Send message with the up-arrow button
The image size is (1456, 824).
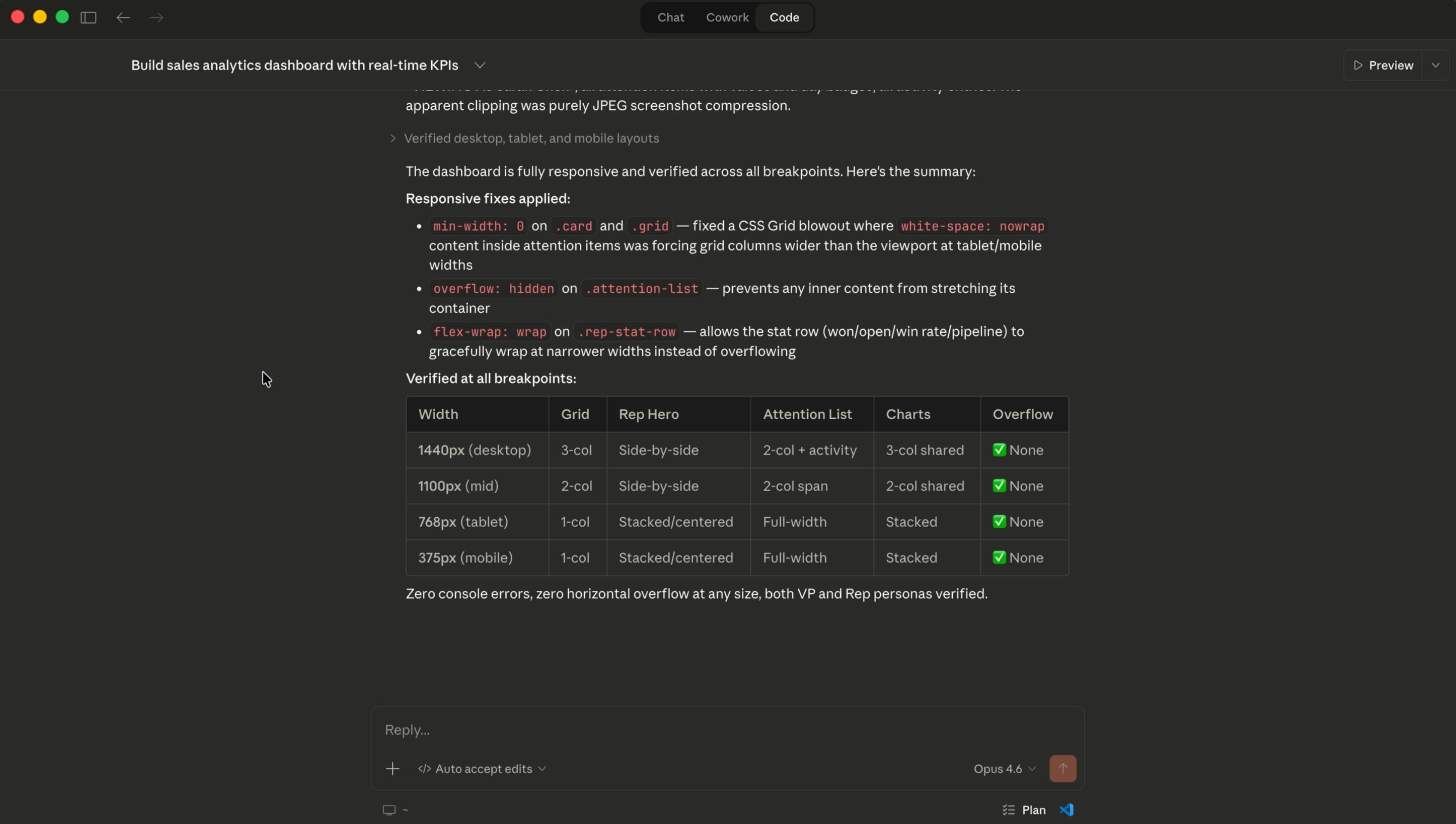1062,769
